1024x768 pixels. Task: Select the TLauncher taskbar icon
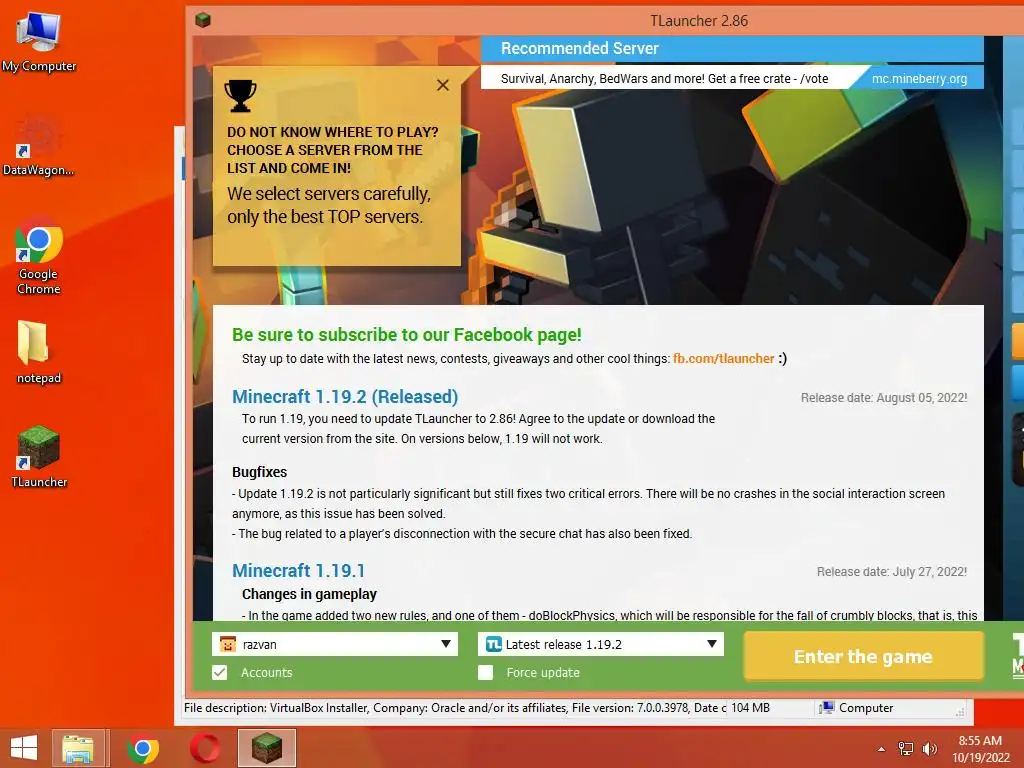tap(267, 748)
